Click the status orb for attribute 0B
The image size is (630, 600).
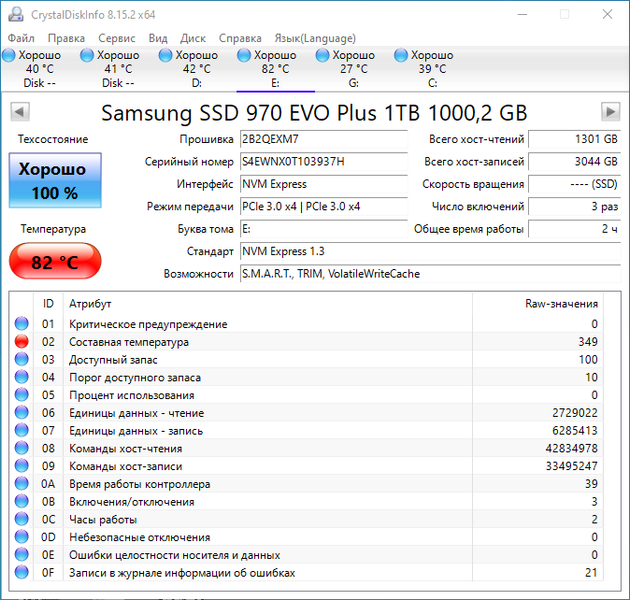click(22, 501)
